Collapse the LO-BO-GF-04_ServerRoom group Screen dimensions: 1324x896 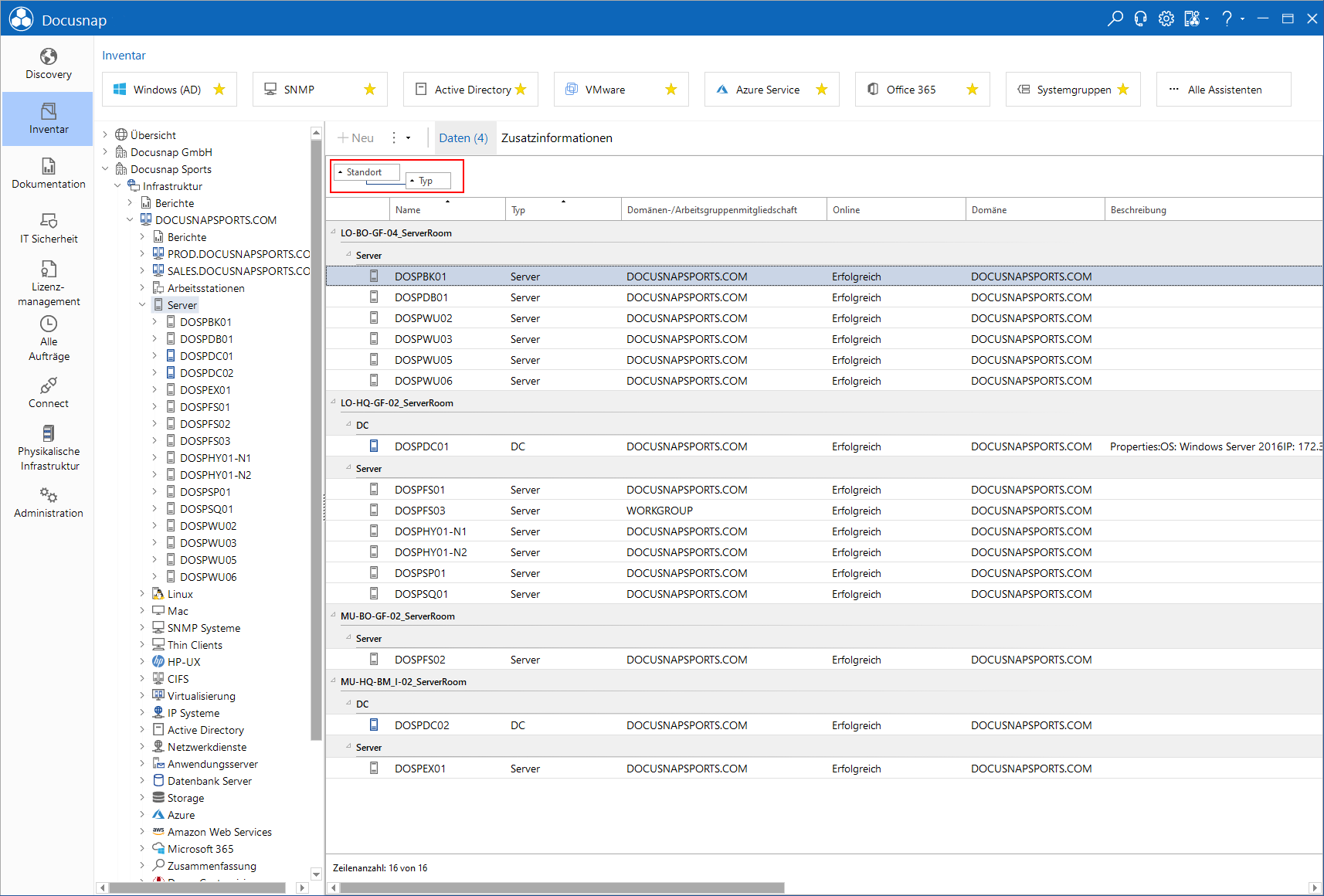pos(334,232)
